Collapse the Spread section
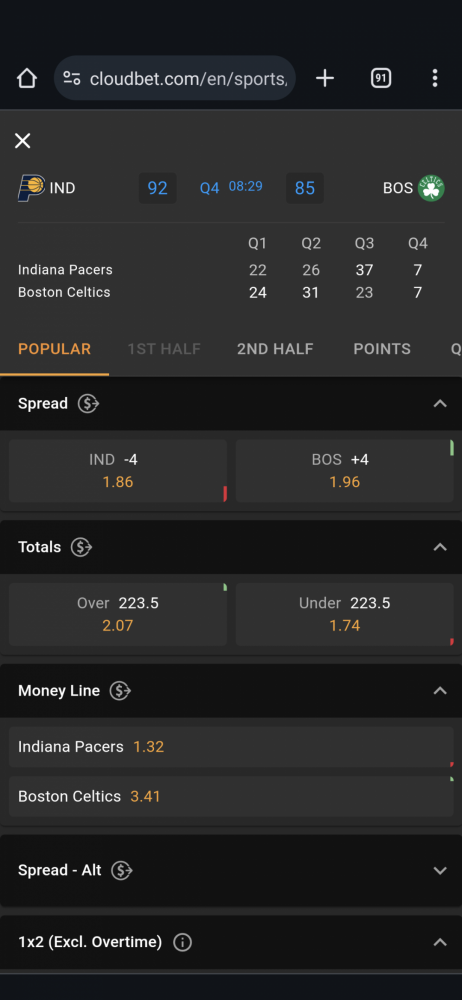 440,404
